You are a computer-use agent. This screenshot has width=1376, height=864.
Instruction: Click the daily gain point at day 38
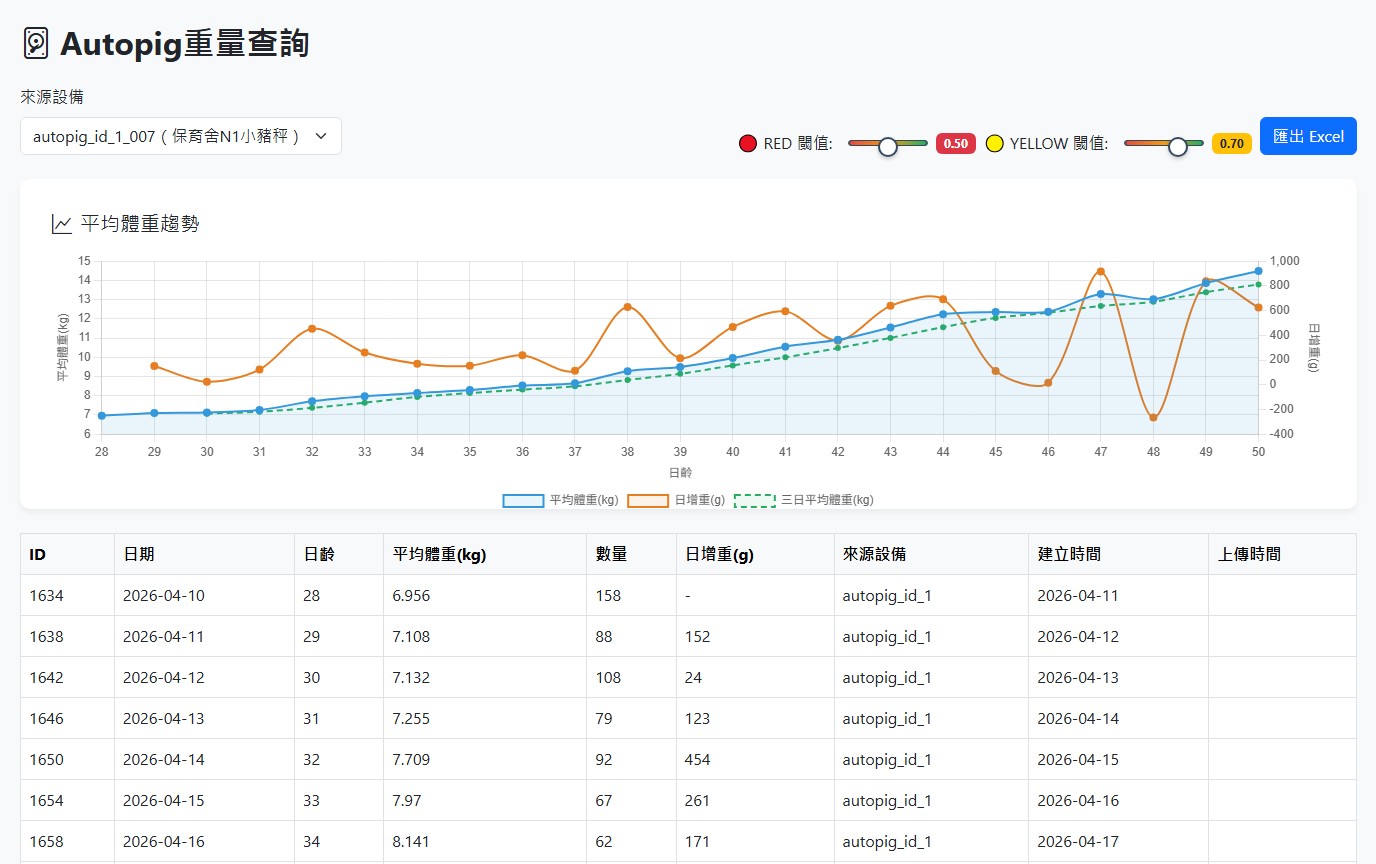point(627,307)
